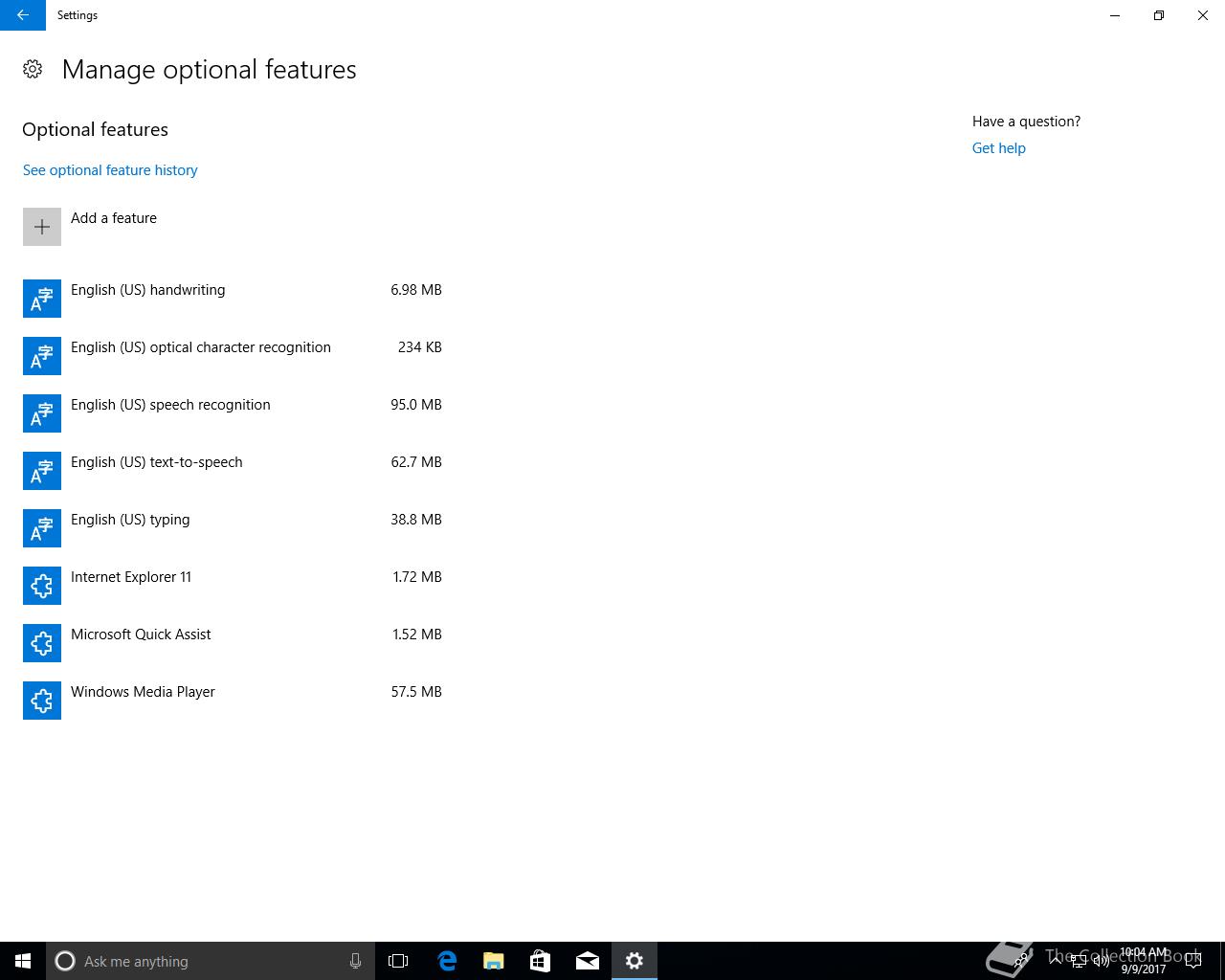Click the gear icon beside Manage optional features

click(x=33, y=69)
